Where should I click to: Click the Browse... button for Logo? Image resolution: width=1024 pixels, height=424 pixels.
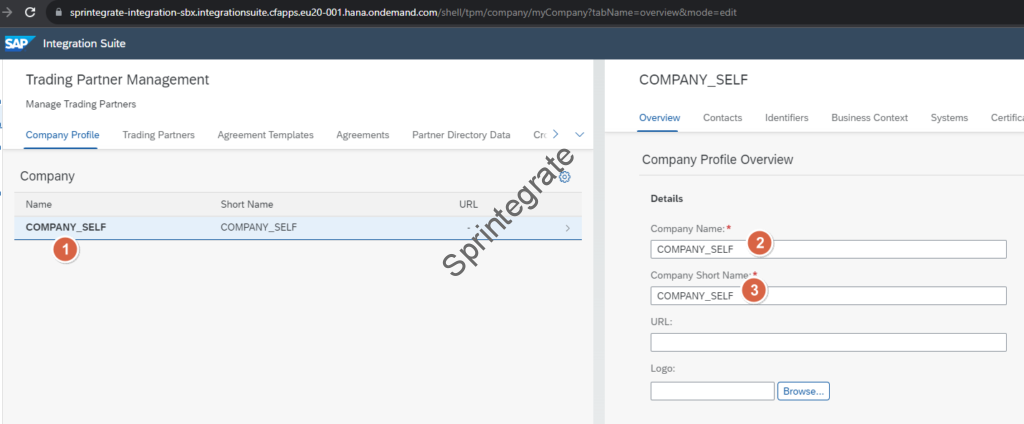[x=803, y=391]
